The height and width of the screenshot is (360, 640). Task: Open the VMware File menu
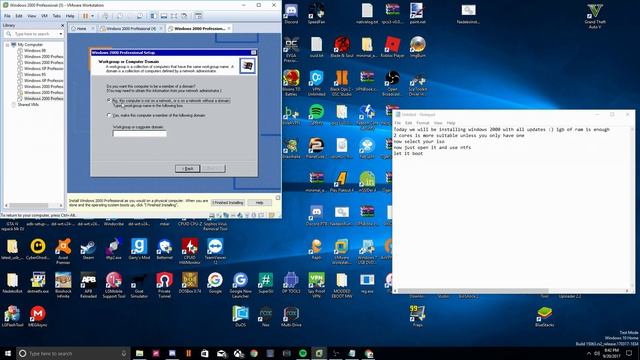7,16
